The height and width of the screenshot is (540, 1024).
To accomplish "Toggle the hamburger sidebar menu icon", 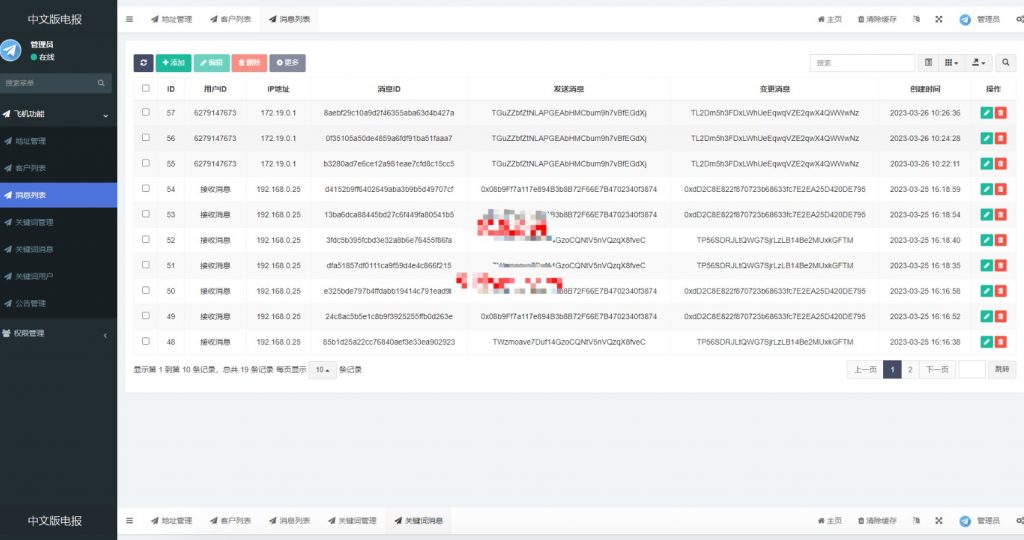I will click(129, 19).
